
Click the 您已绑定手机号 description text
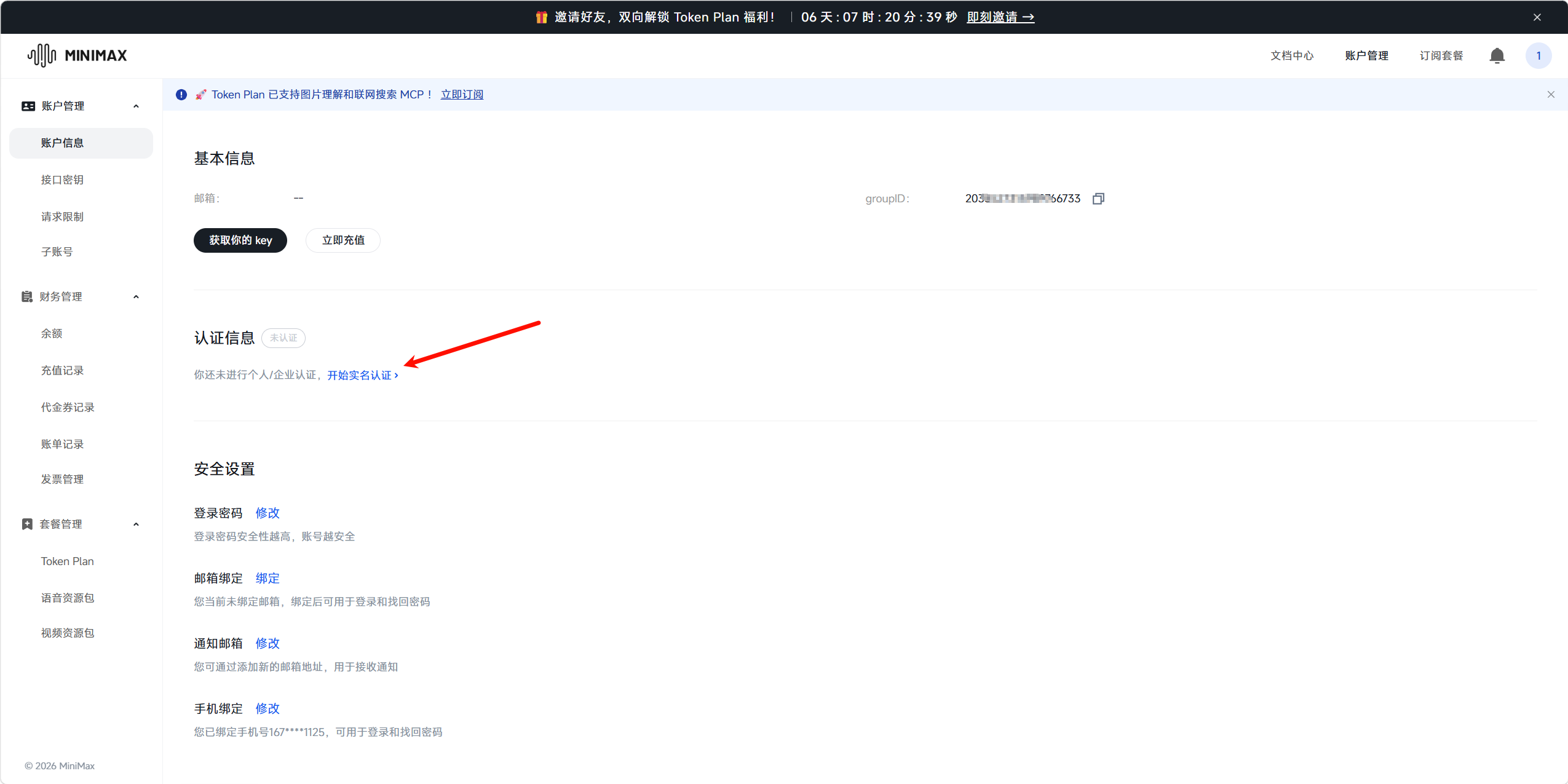319,732
